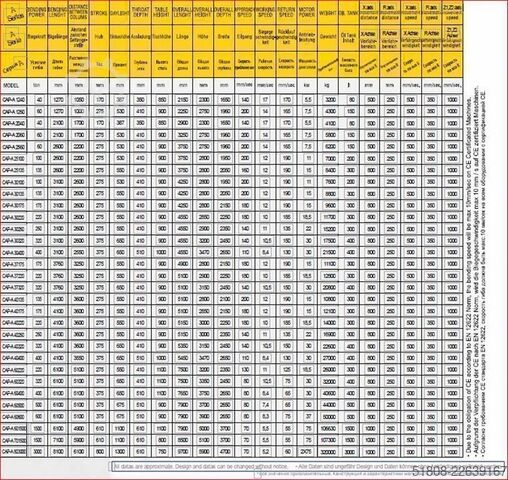508x480 pixels.
Task: Click weight value 3200 in first row
Action: 330,100
